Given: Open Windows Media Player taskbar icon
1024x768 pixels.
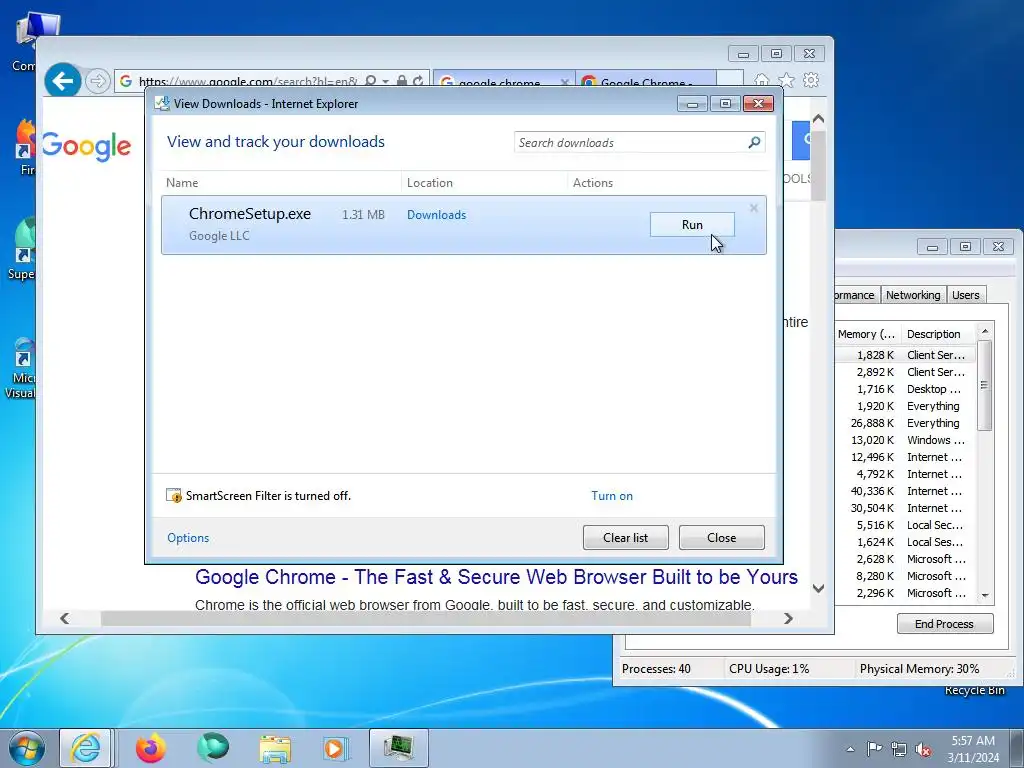Looking at the screenshot, I should pyautogui.click(x=336, y=748).
